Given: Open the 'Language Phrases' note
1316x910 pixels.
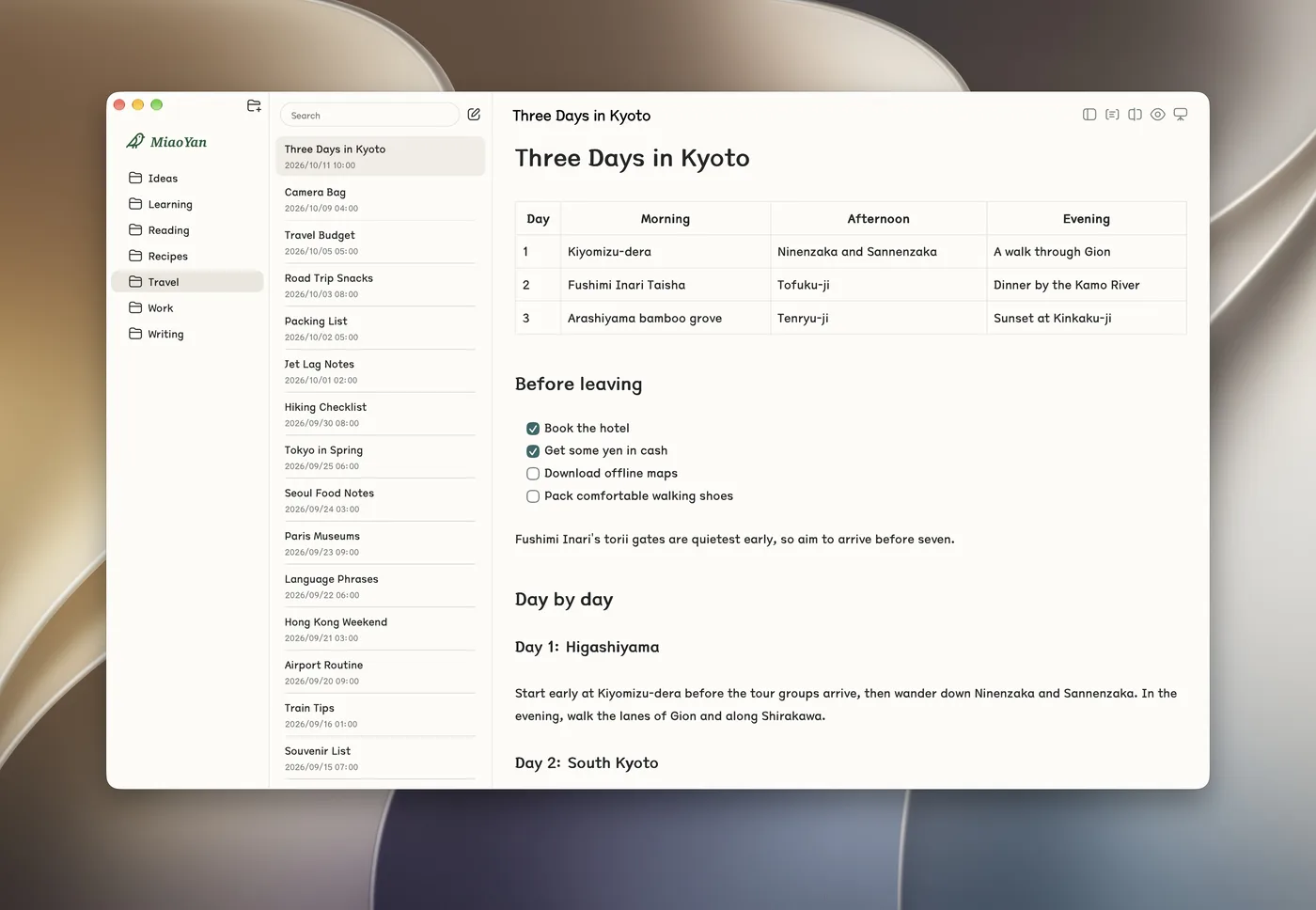Looking at the screenshot, I should click(x=380, y=587).
